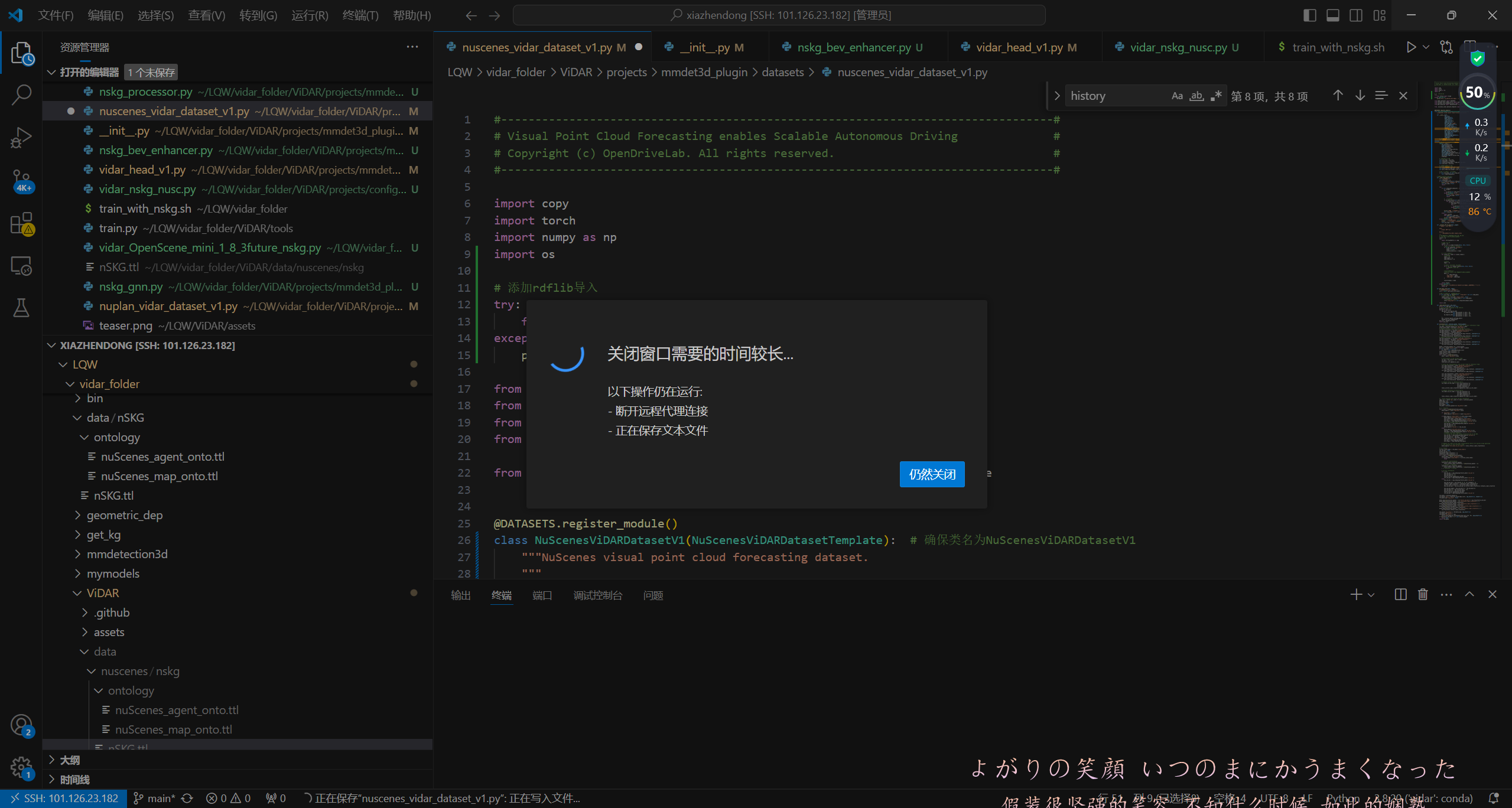The image size is (1512, 808).
Task: Collapse the LQW folder
Action: tap(63, 365)
